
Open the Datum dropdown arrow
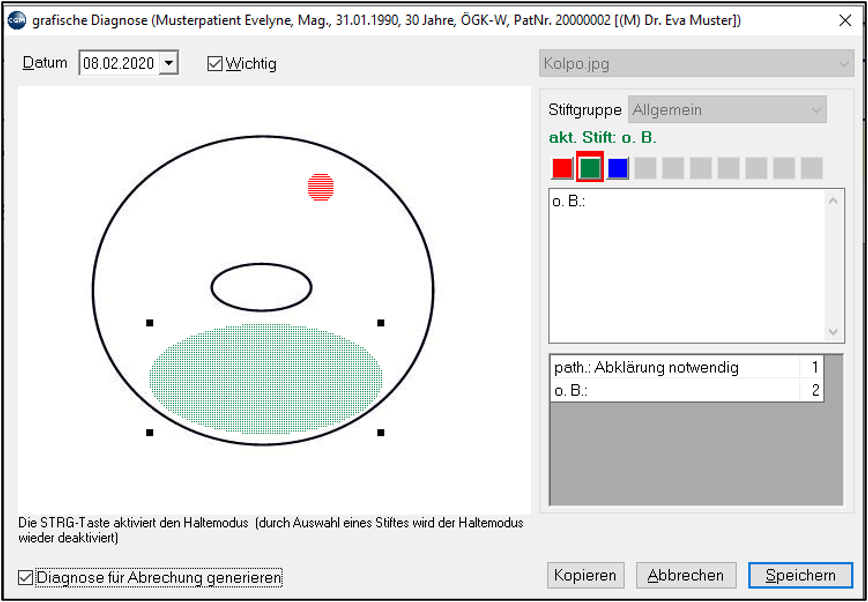(168, 63)
